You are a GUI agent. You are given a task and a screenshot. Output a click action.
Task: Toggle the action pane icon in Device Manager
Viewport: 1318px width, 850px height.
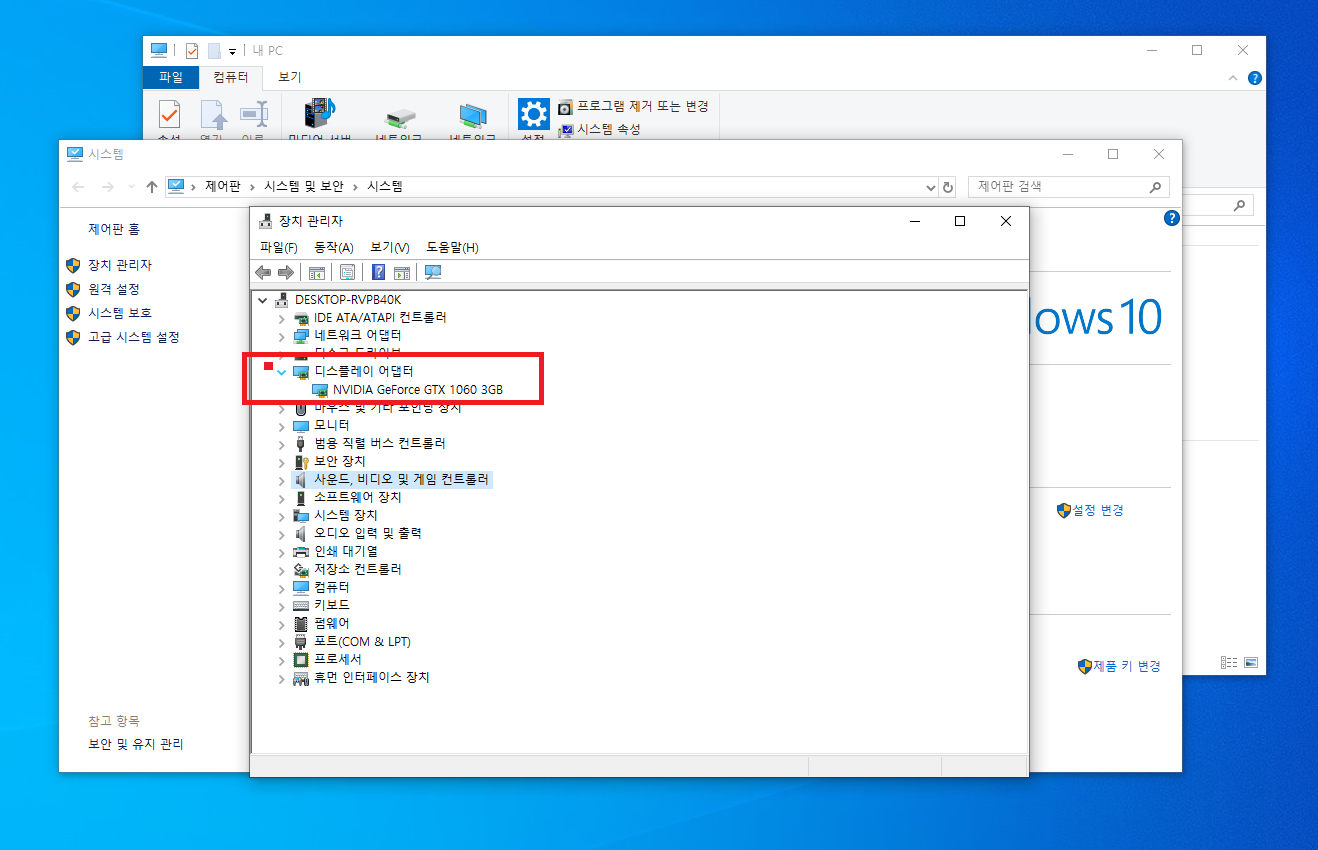click(402, 272)
